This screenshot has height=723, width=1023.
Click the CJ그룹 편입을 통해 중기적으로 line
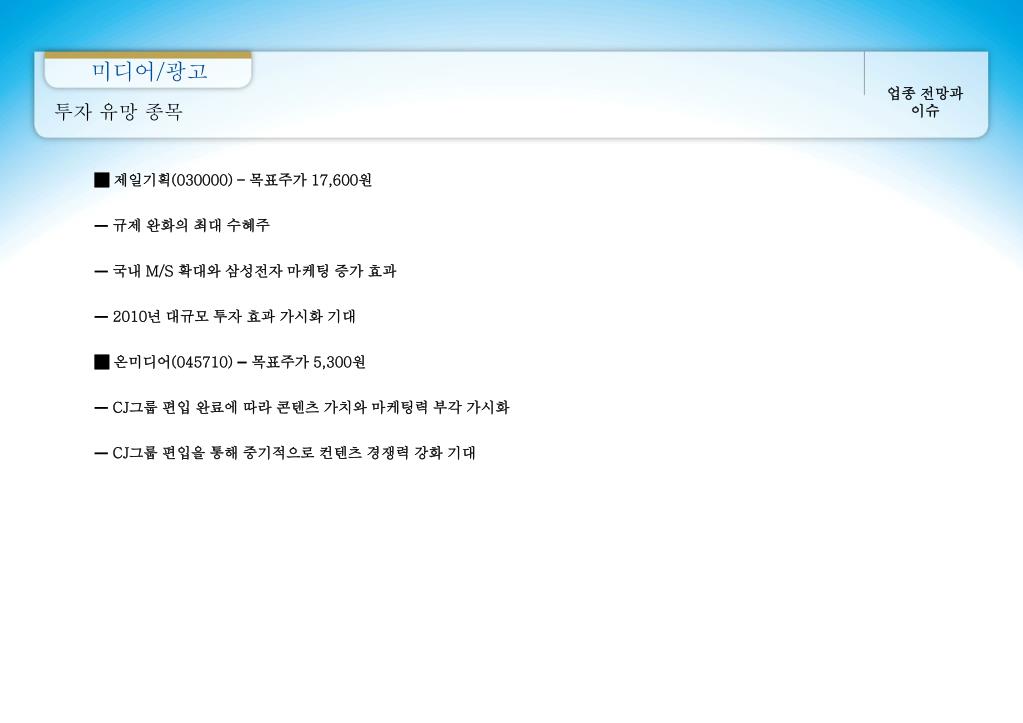click(x=285, y=453)
